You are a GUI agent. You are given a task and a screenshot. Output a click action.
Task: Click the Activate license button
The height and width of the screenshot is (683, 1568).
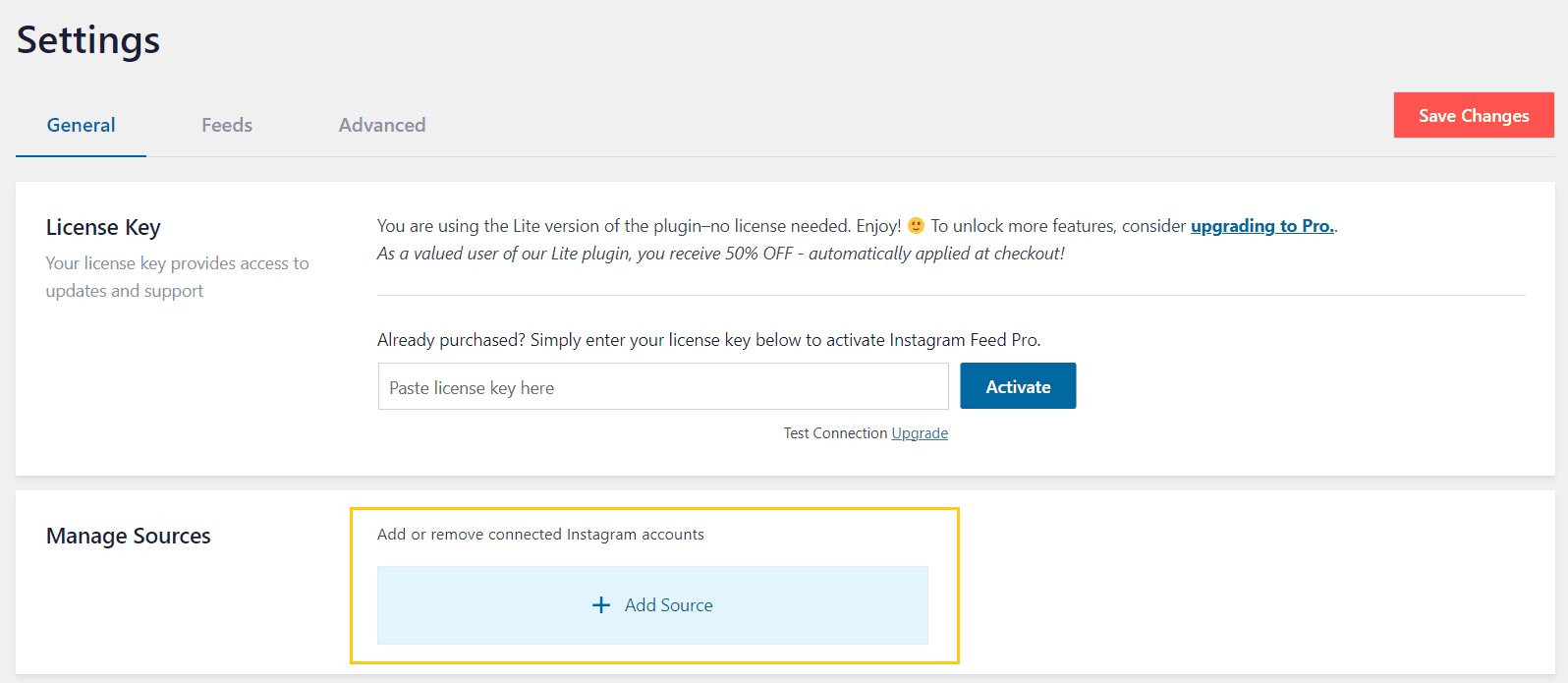coord(1018,386)
